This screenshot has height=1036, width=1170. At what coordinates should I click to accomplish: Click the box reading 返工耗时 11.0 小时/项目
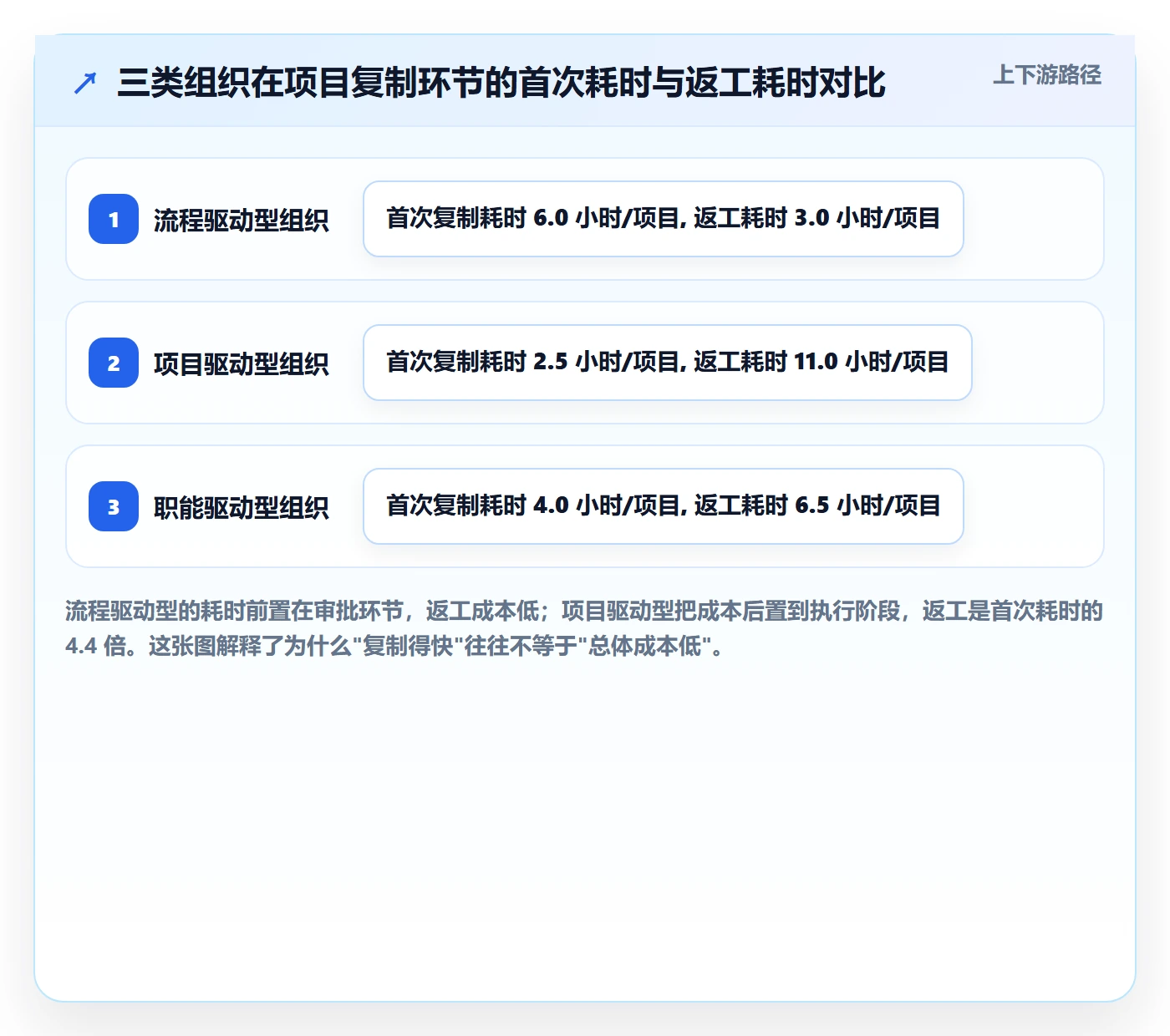(668, 363)
